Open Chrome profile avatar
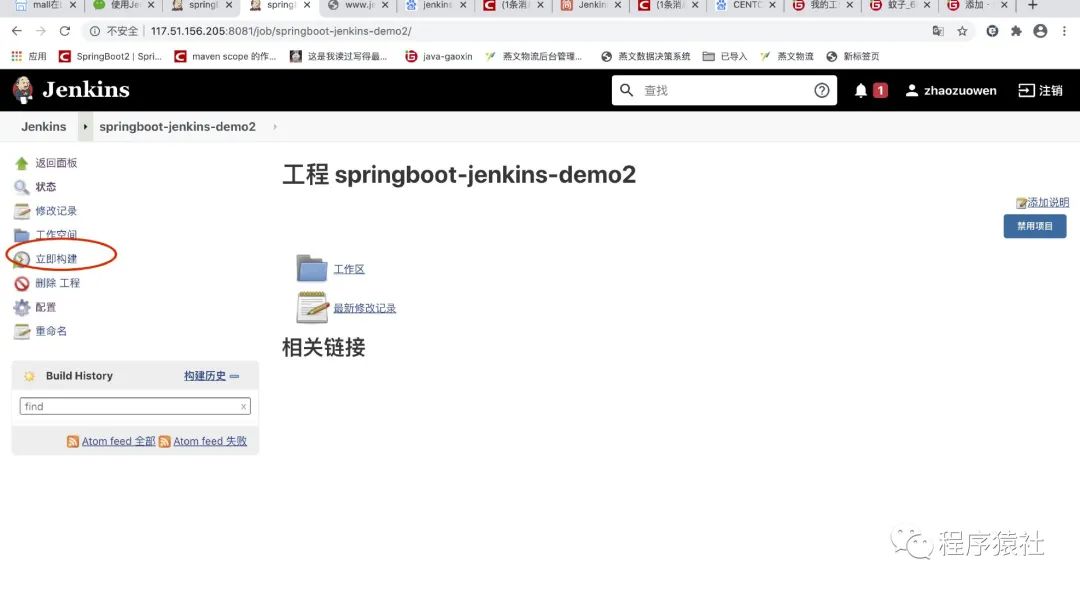This screenshot has width=1080, height=591. [x=1040, y=31]
